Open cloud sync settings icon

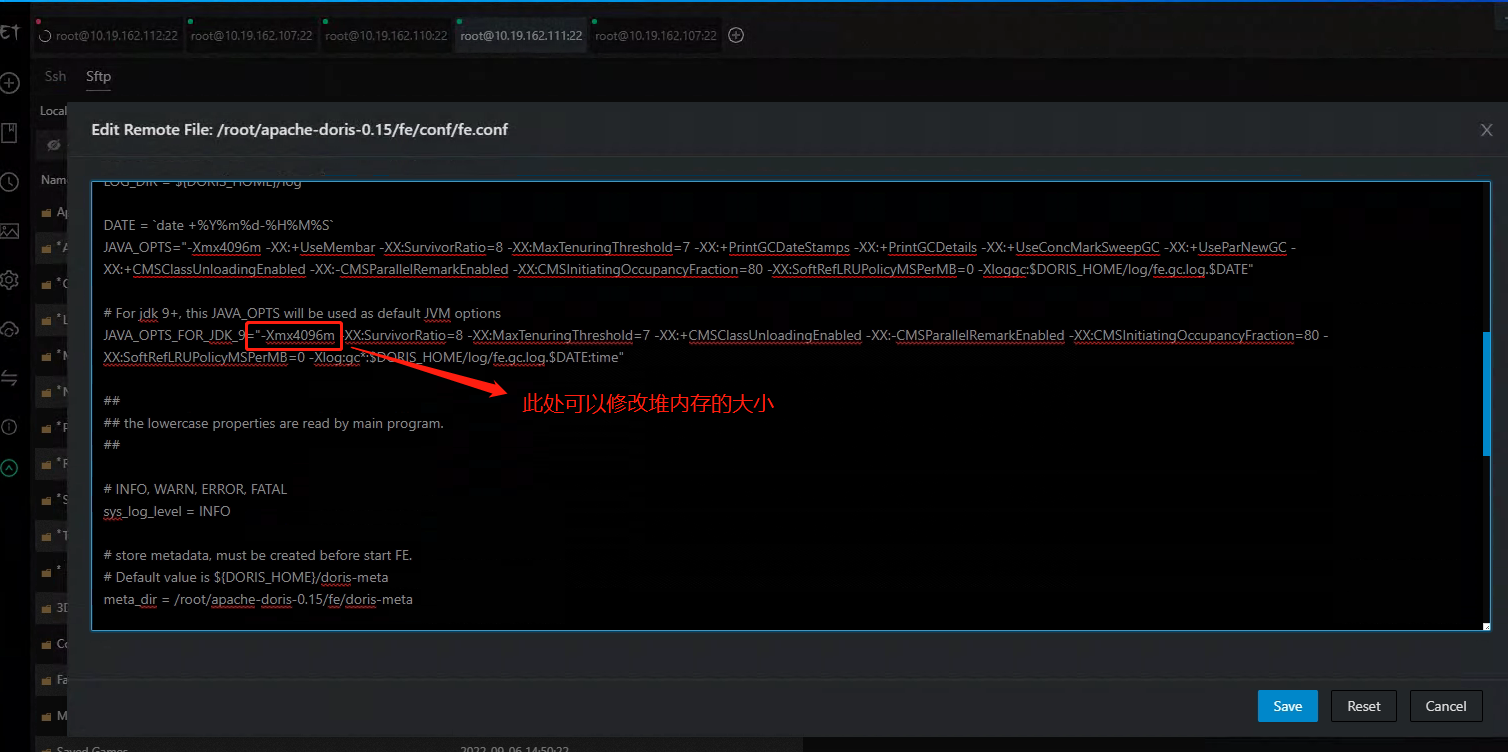point(10,329)
